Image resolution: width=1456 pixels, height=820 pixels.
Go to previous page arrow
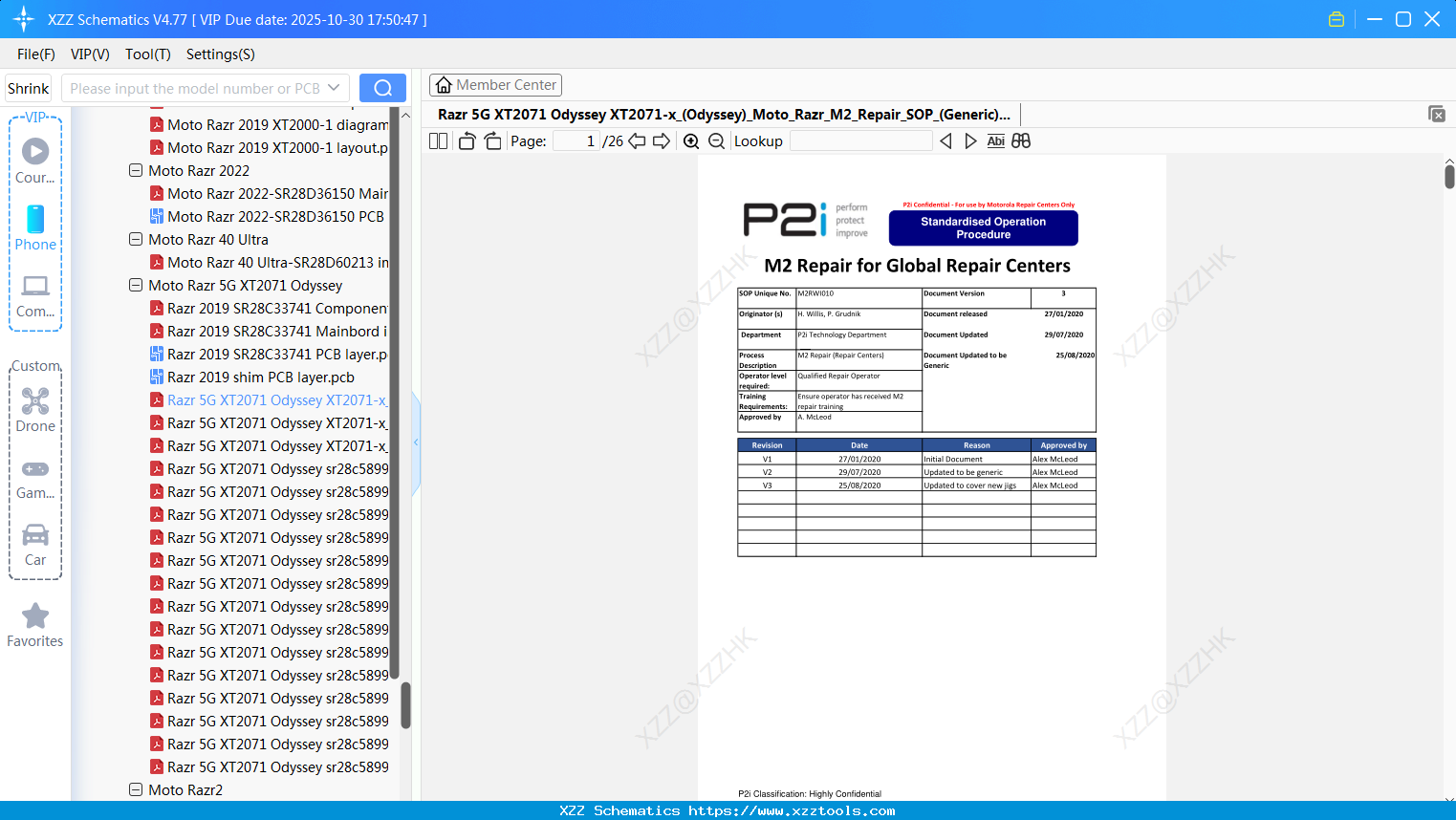point(637,140)
